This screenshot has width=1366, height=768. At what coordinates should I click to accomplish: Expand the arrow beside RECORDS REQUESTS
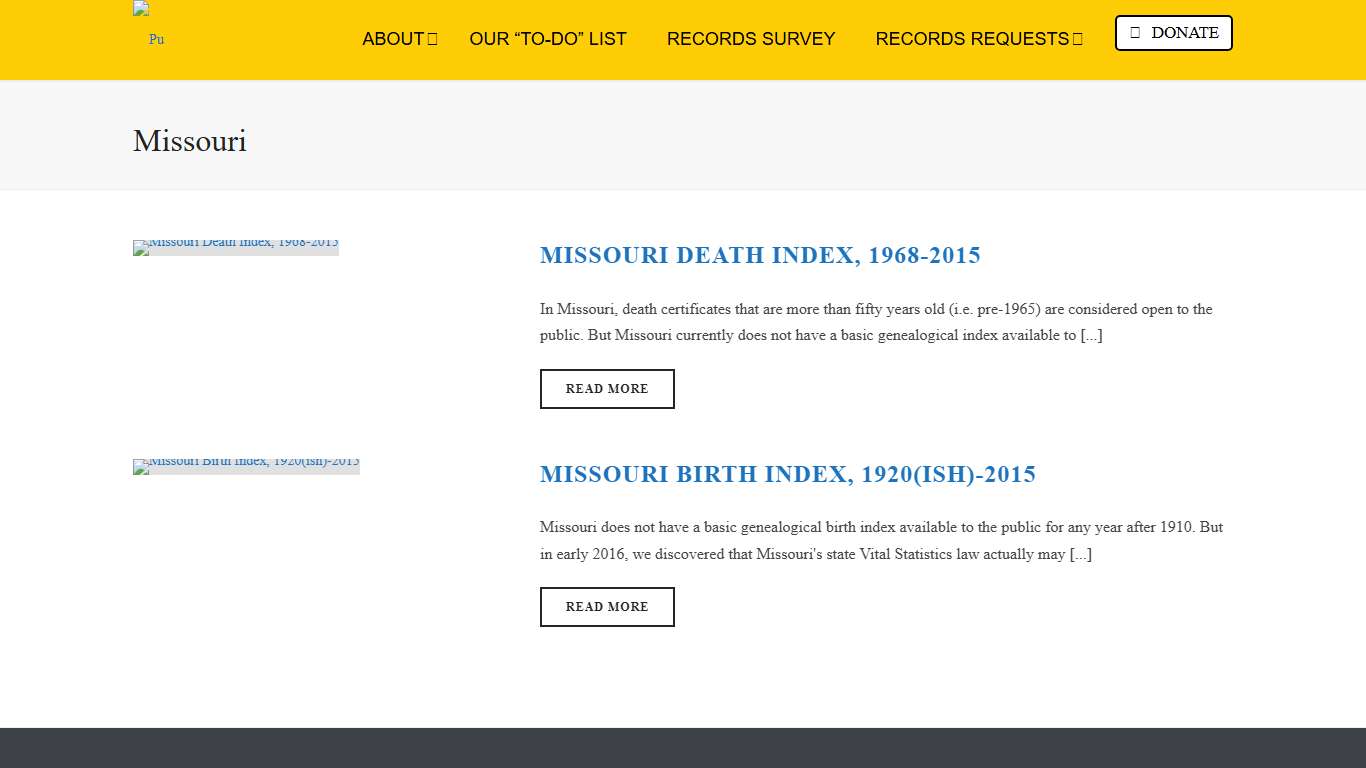(1078, 39)
